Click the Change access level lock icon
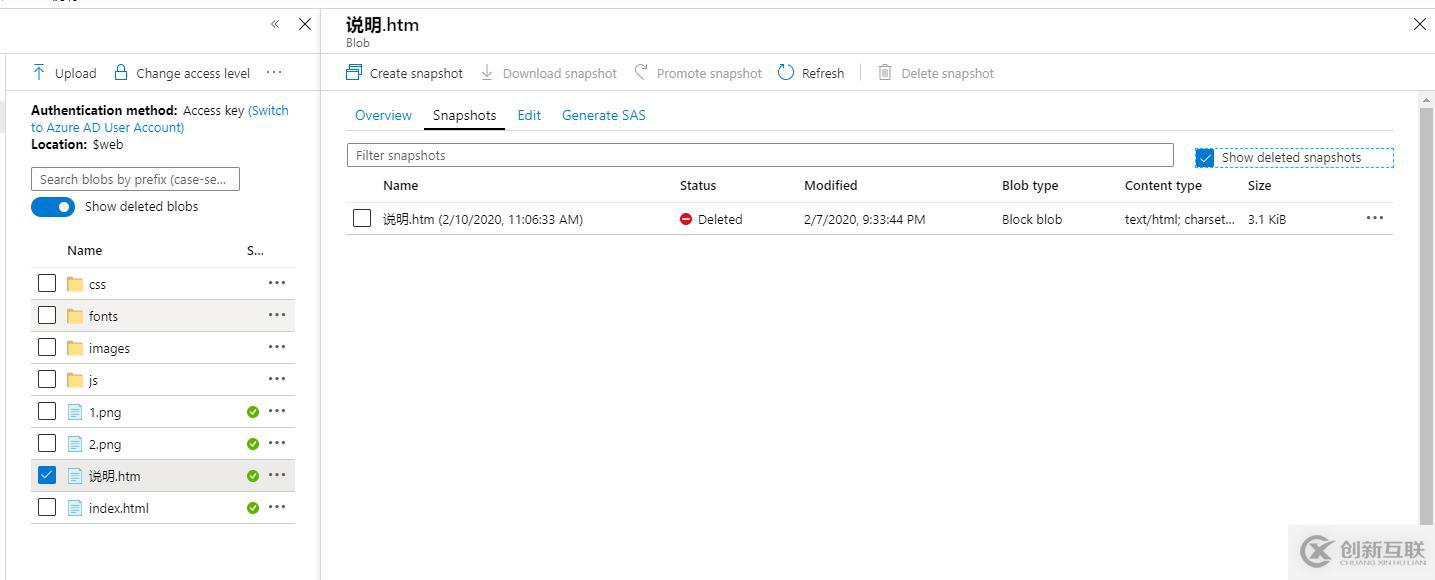1435x580 pixels. click(x=121, y=72)
